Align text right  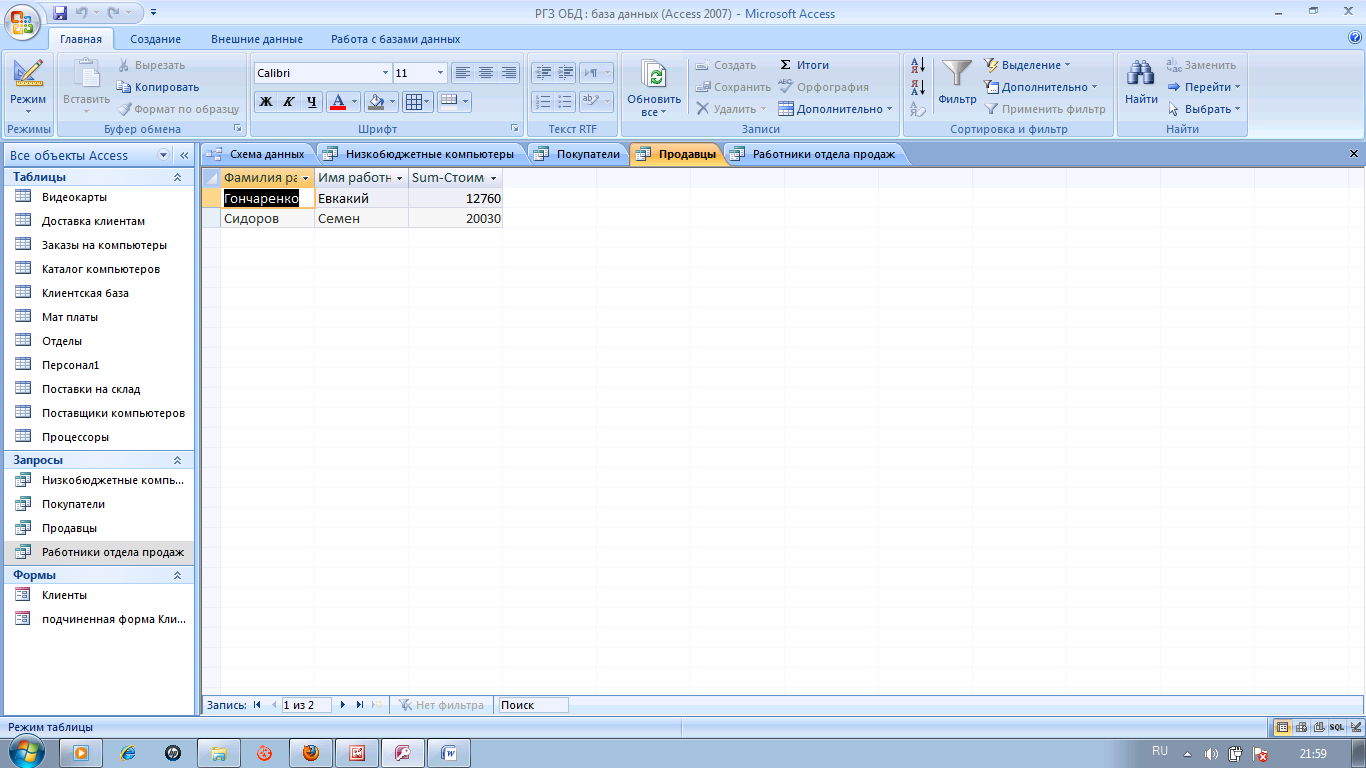[509, 73]
